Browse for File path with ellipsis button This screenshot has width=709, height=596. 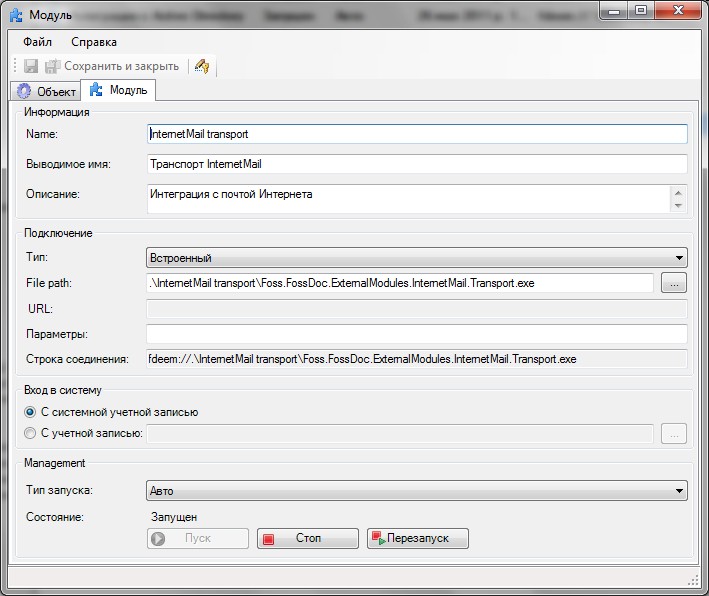click(674, 283)
